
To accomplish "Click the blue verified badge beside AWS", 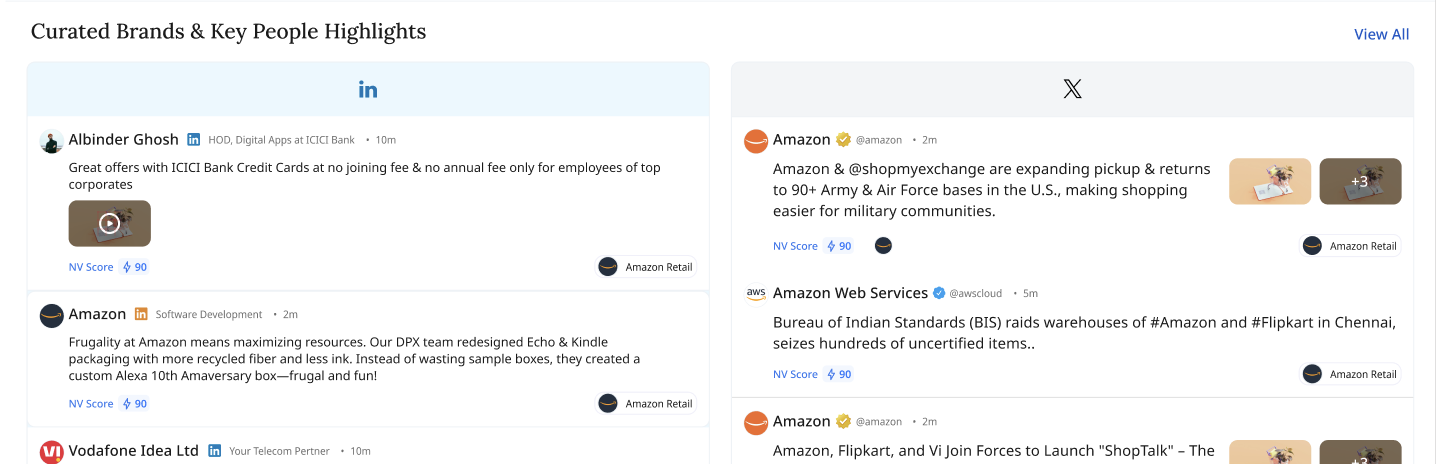I will click(939, 293).
